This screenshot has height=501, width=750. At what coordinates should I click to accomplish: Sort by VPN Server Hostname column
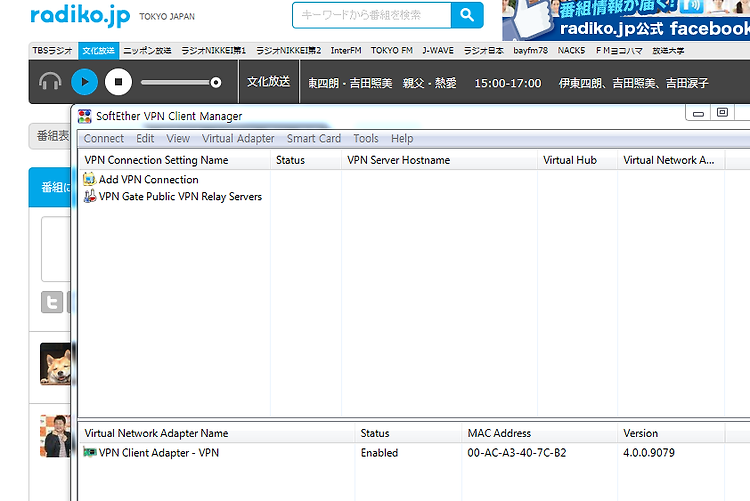[439, 160]
